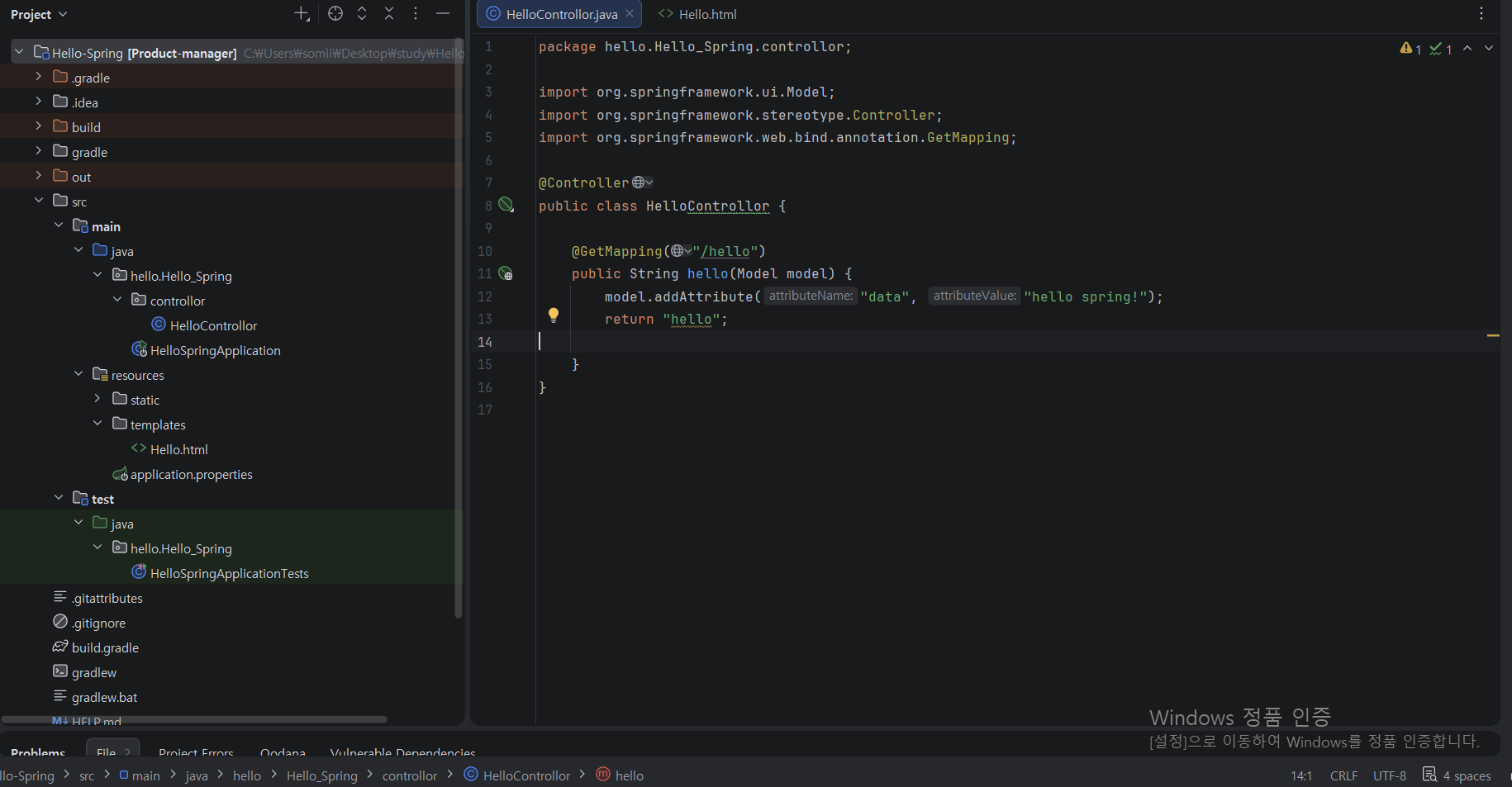
Task: Click HelloControllor in the breadcrumb bar
Action: (x=517, y=775)
